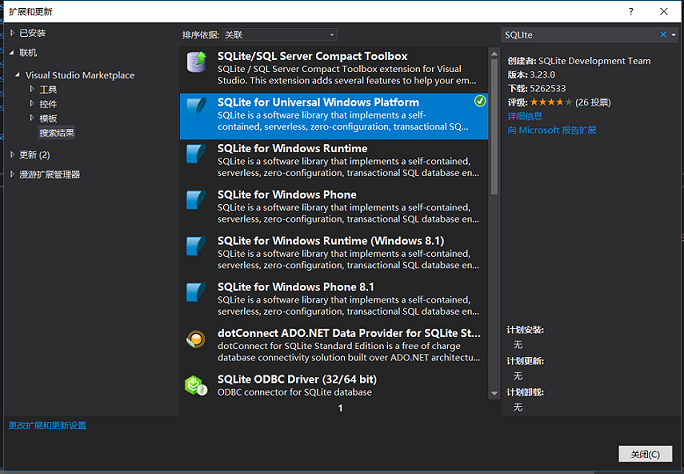Collapse the 联机 tree node
The height and width of the screenshot is (474, 684).
[12, 52]
